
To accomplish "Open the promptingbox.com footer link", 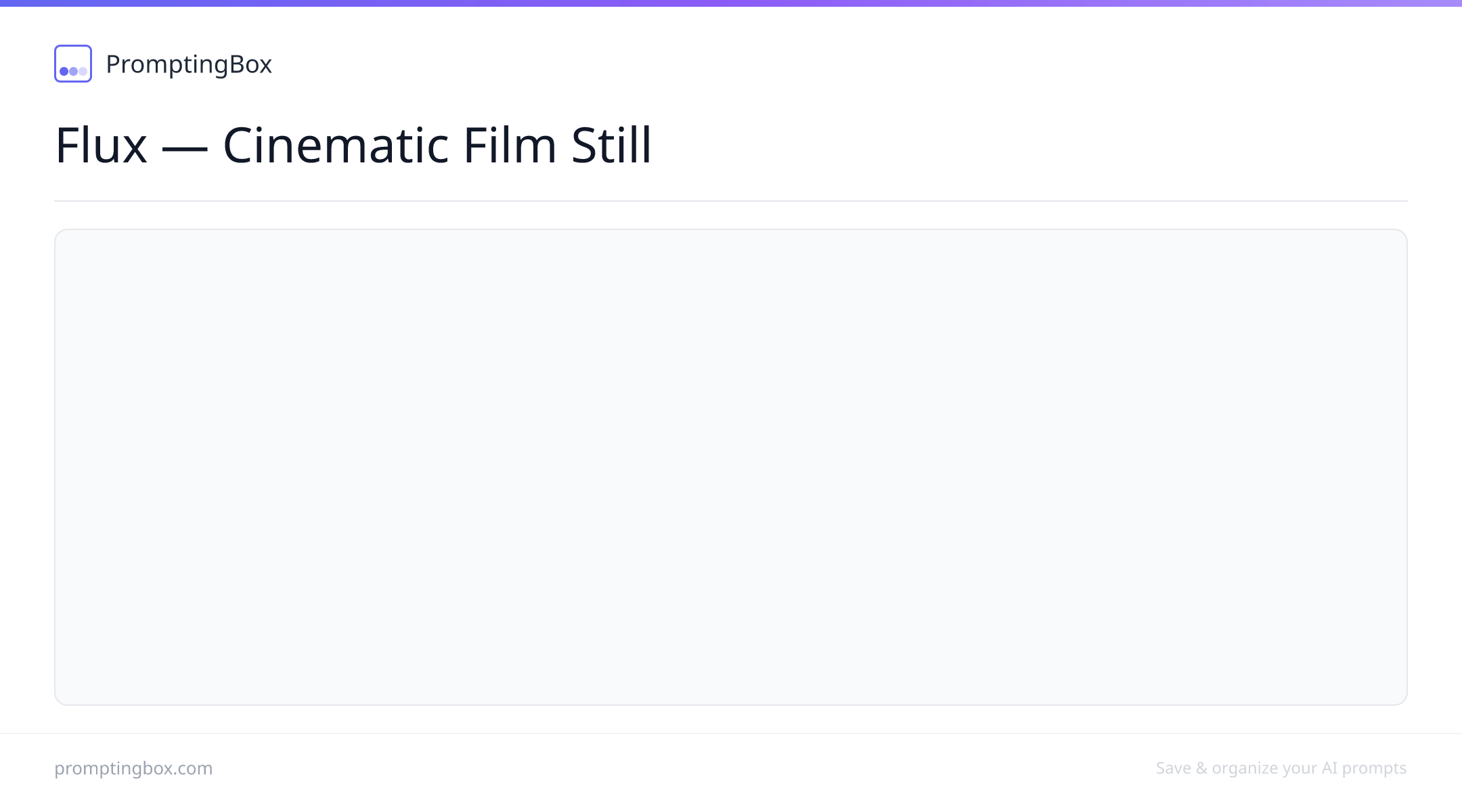I will 133,768.
